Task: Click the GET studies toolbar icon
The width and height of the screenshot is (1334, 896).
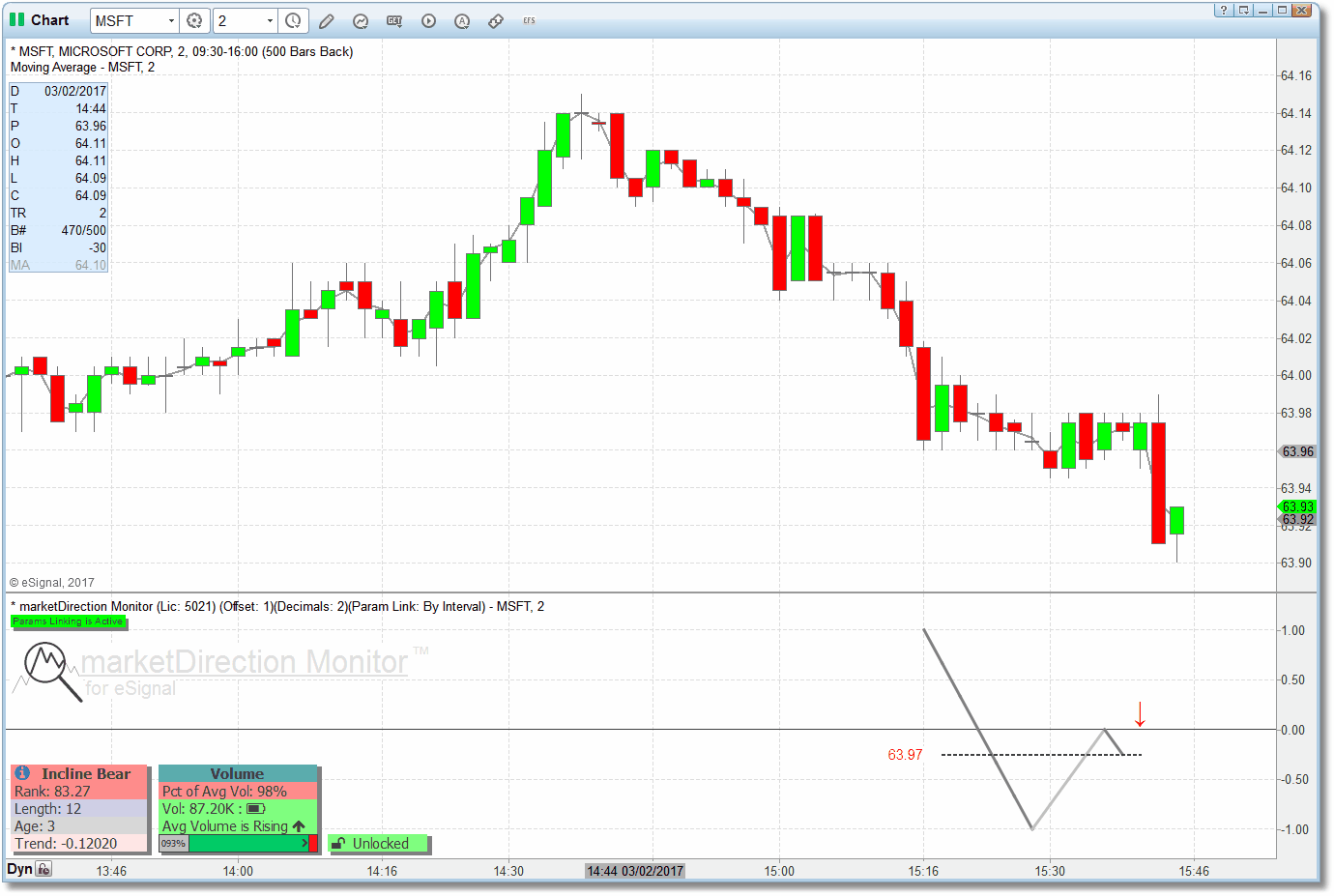Action: point(394,20)
